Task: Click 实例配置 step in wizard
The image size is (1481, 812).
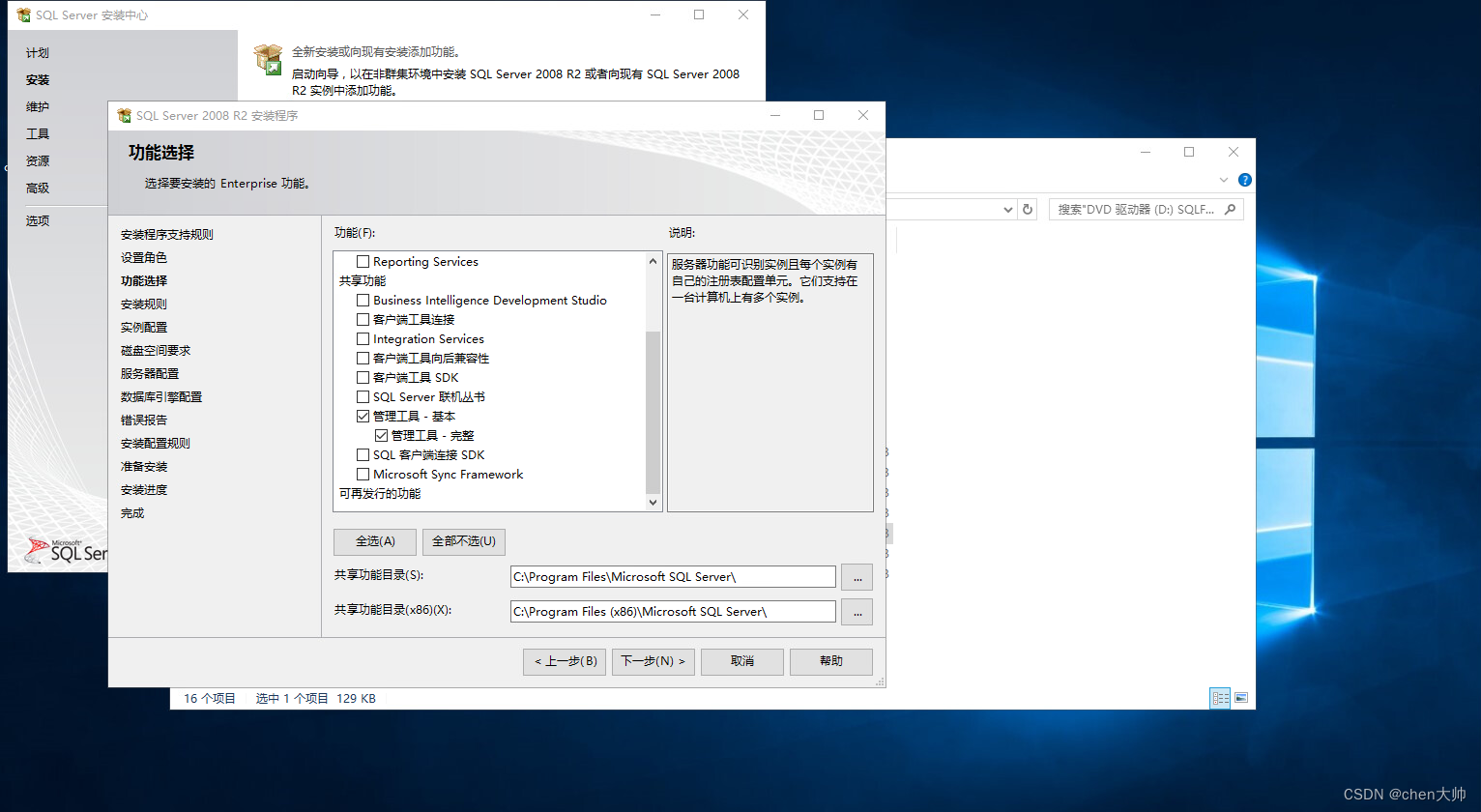Action: [144, 328]
